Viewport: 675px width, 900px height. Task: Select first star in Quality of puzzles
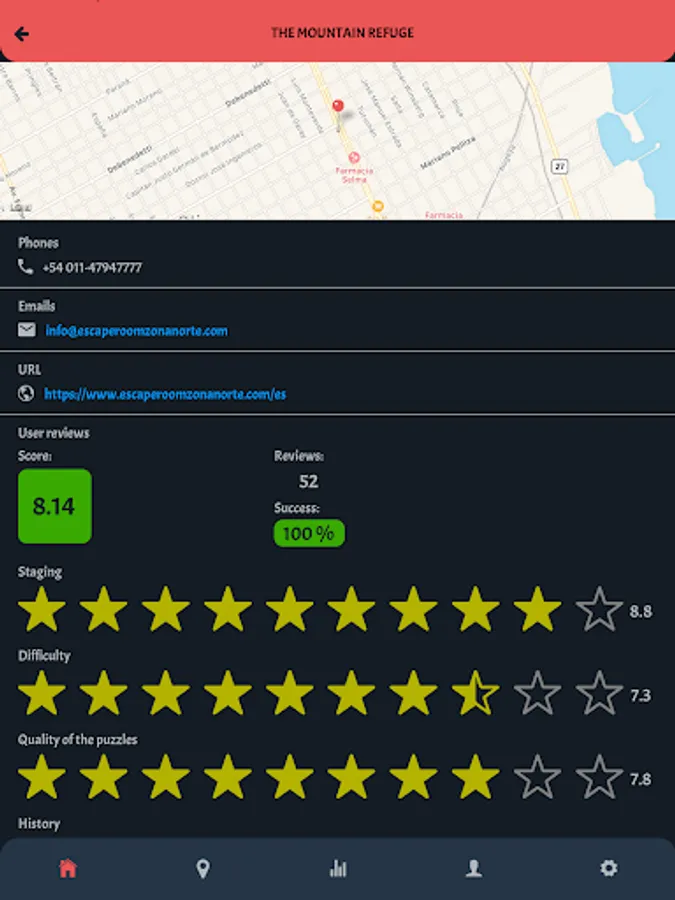41,776
